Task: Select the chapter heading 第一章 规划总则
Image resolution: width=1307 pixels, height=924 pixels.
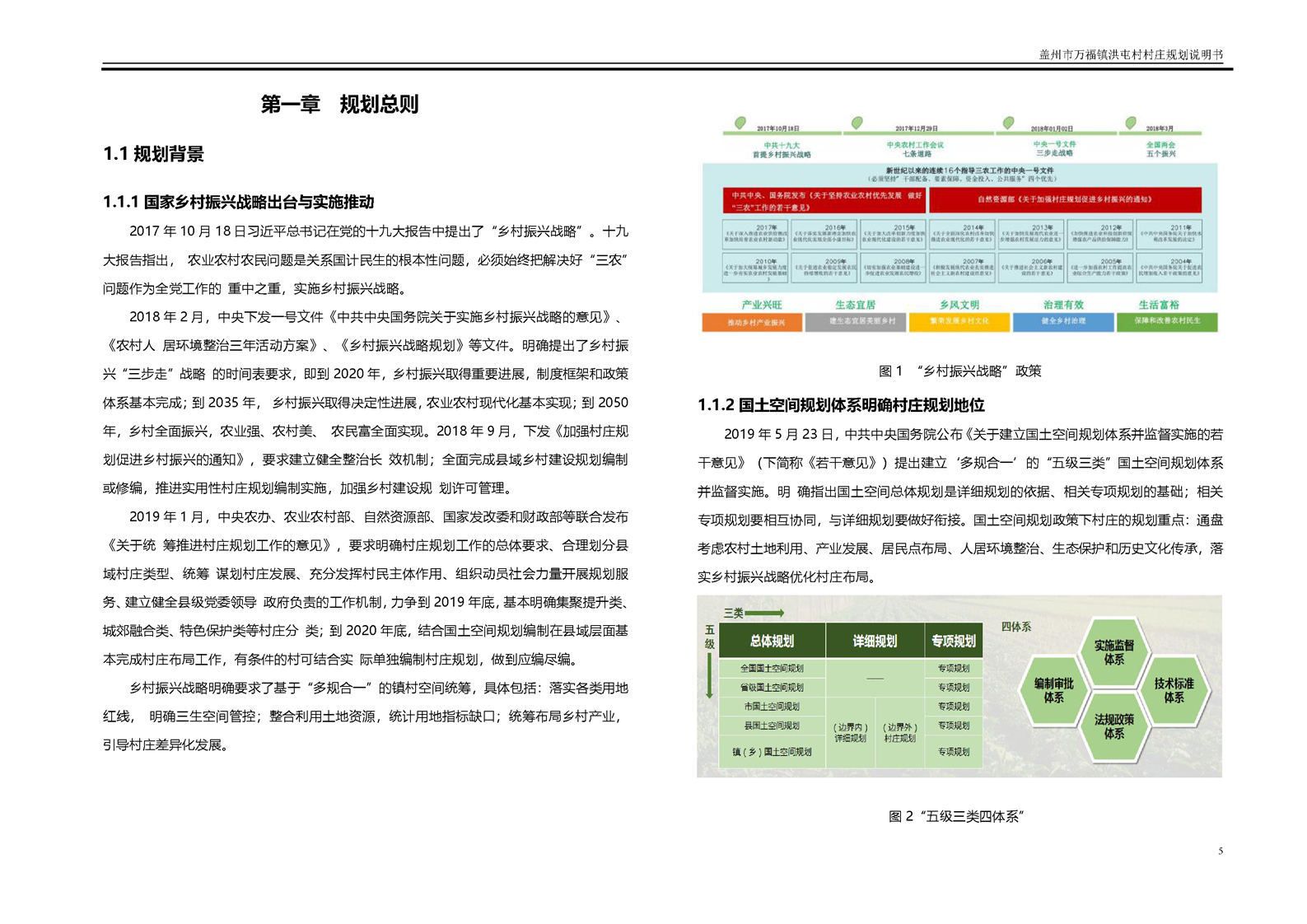Action: (x=339, y=105)
